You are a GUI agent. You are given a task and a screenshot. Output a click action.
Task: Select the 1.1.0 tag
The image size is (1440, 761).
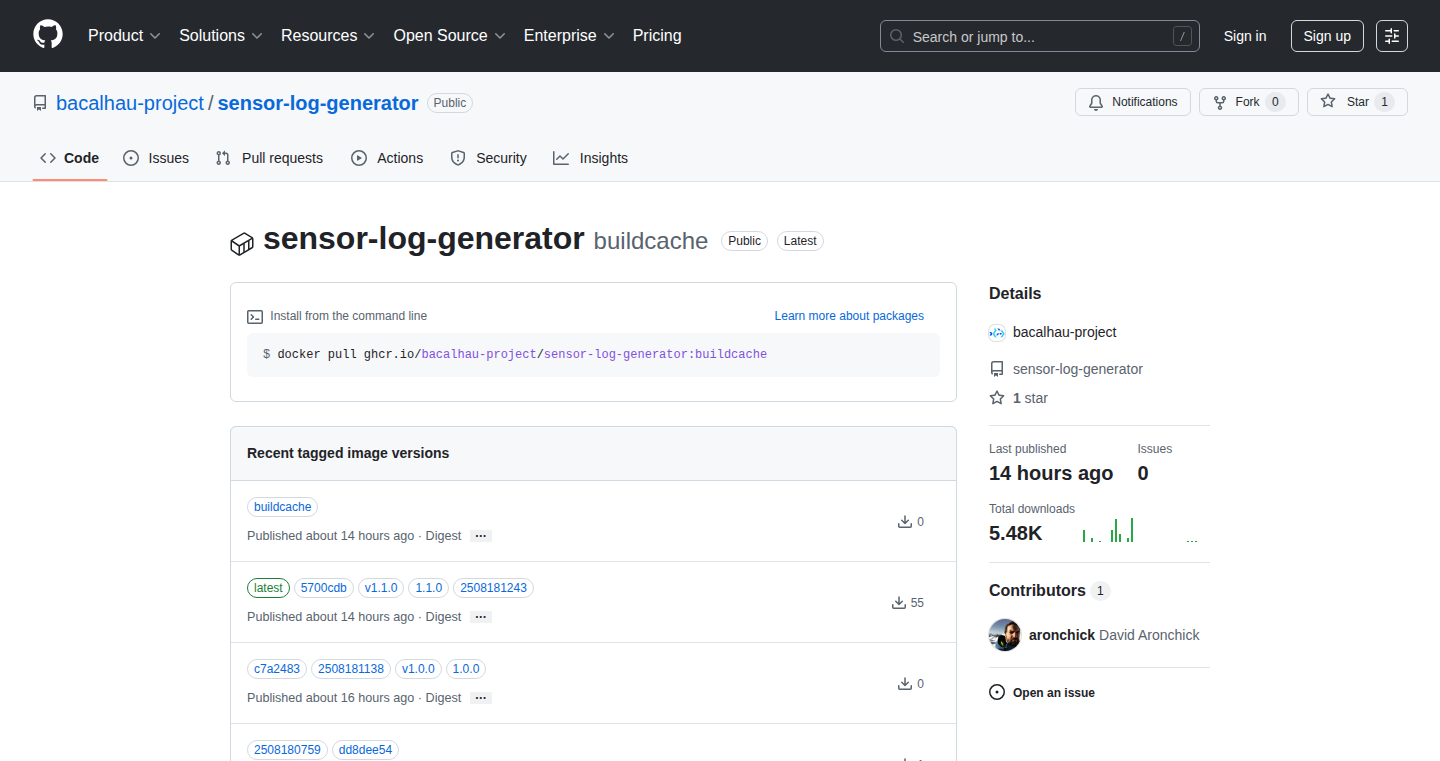tap(429, 588)
